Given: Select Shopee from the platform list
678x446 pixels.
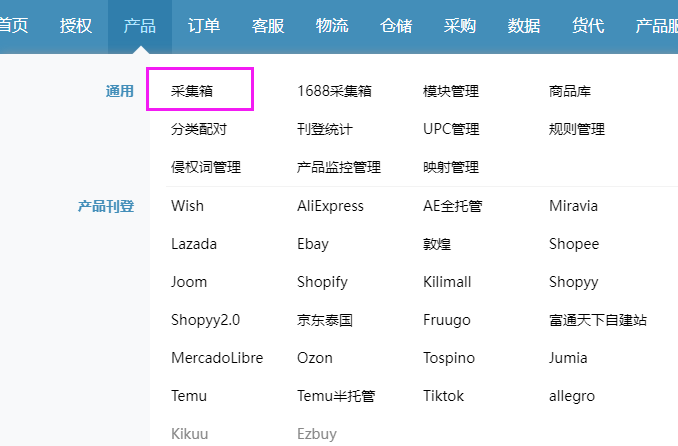Looking at the screenshot, I should (x=574, y=244).
